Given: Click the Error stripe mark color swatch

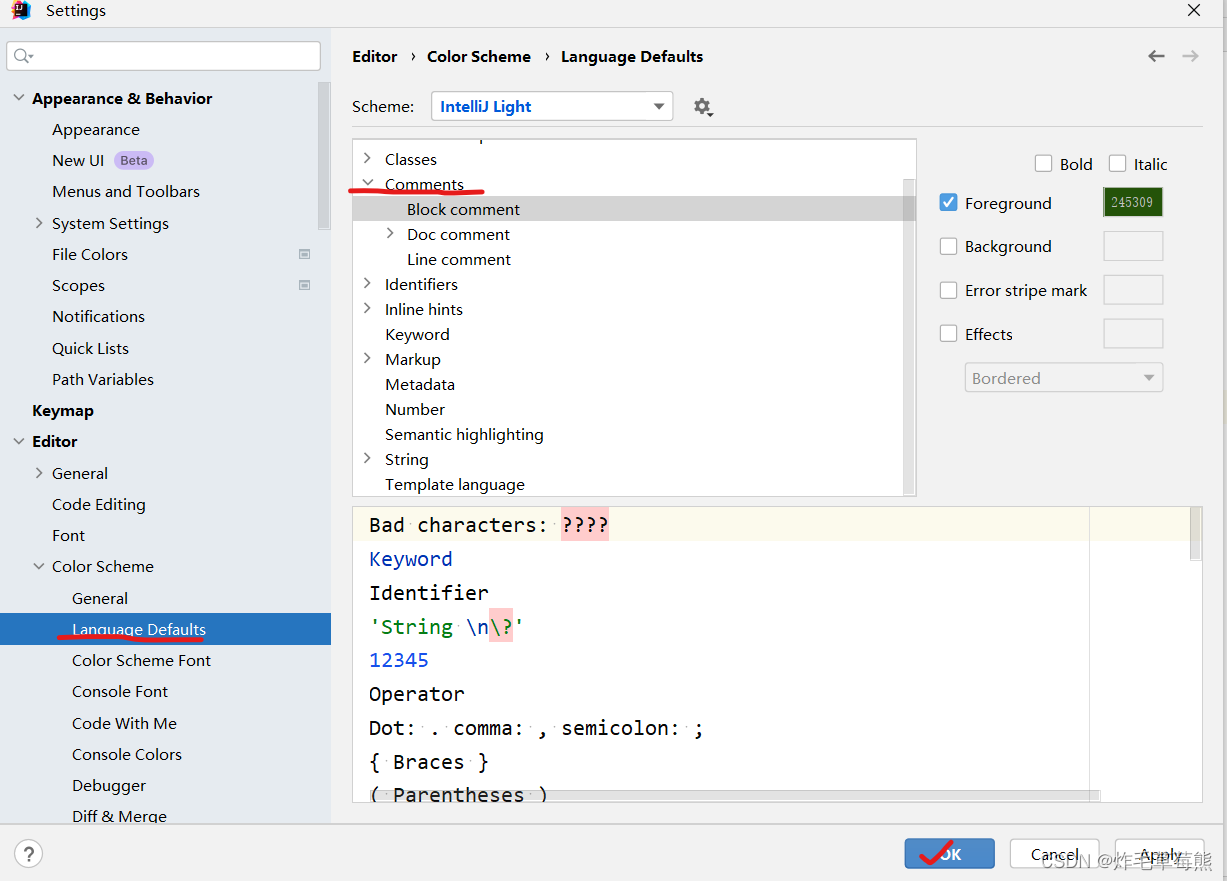Looking at the screenshot, I should coord(1133,290).
